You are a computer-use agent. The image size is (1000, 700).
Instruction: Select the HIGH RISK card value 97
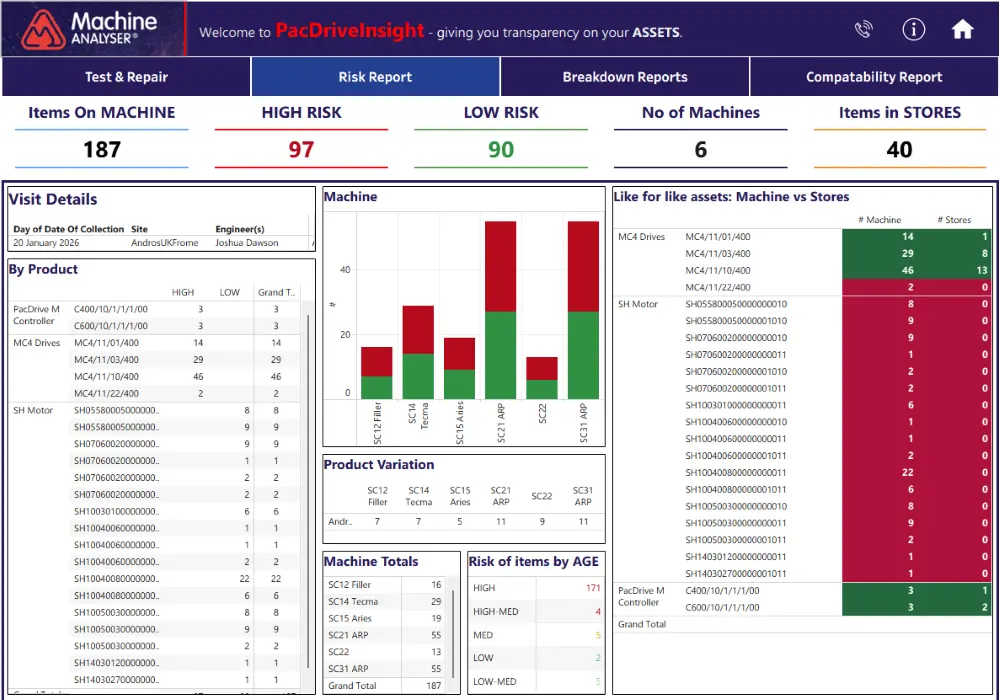pyautogui.click(x=301, y=150)
